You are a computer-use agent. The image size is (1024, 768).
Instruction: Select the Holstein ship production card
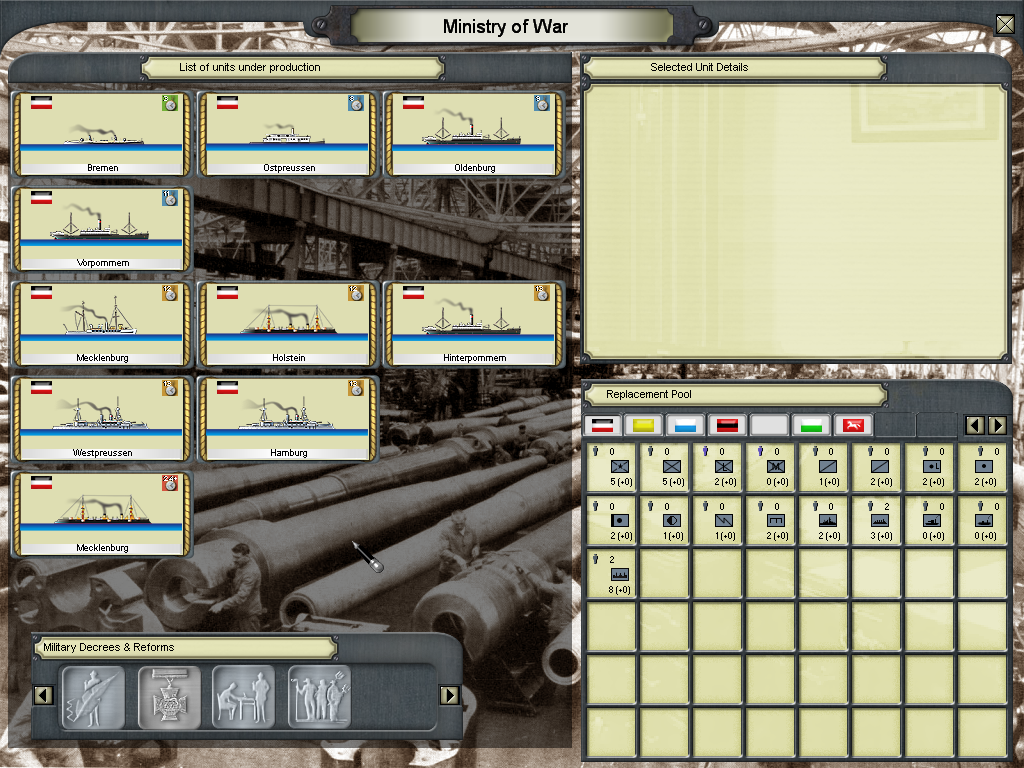[288, 324]
